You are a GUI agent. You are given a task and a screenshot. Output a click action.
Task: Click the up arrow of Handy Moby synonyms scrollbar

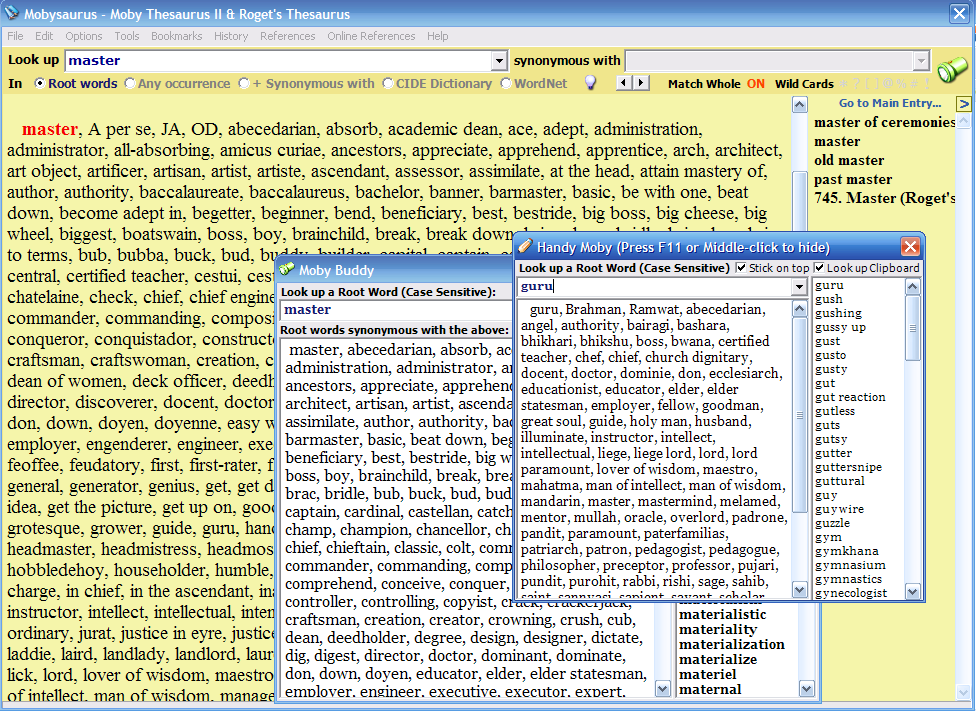coord(799,309)
